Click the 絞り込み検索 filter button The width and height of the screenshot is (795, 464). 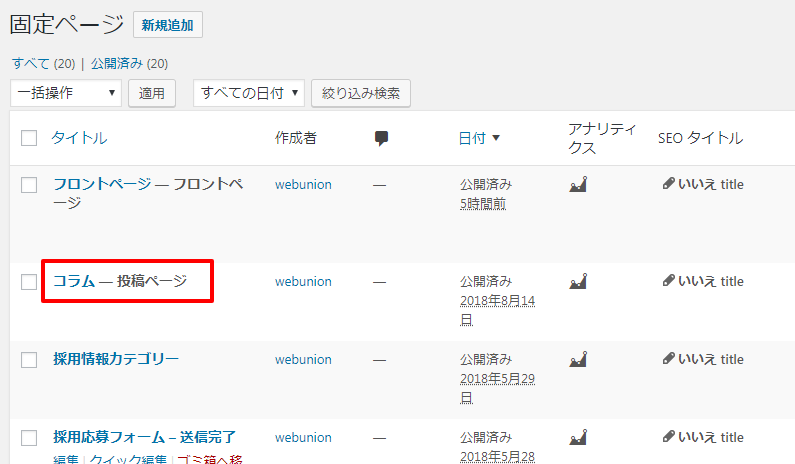pos(361,93)
